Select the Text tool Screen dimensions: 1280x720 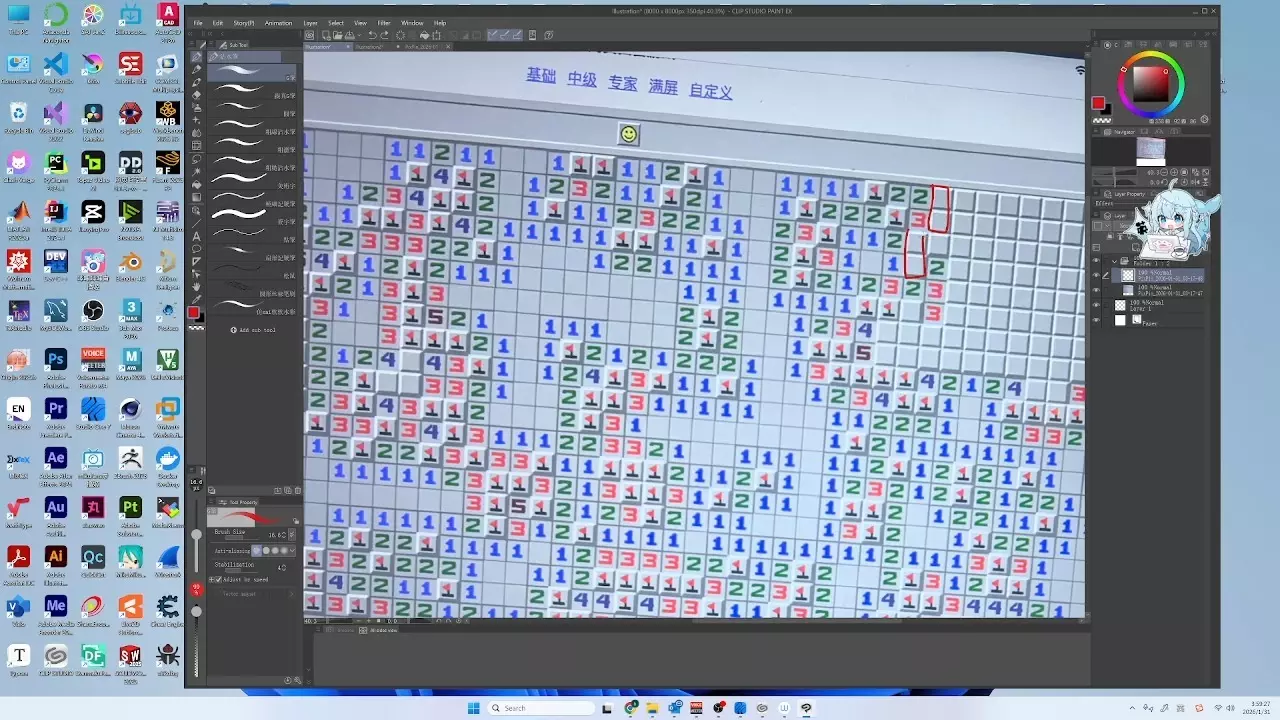(196, 236)
